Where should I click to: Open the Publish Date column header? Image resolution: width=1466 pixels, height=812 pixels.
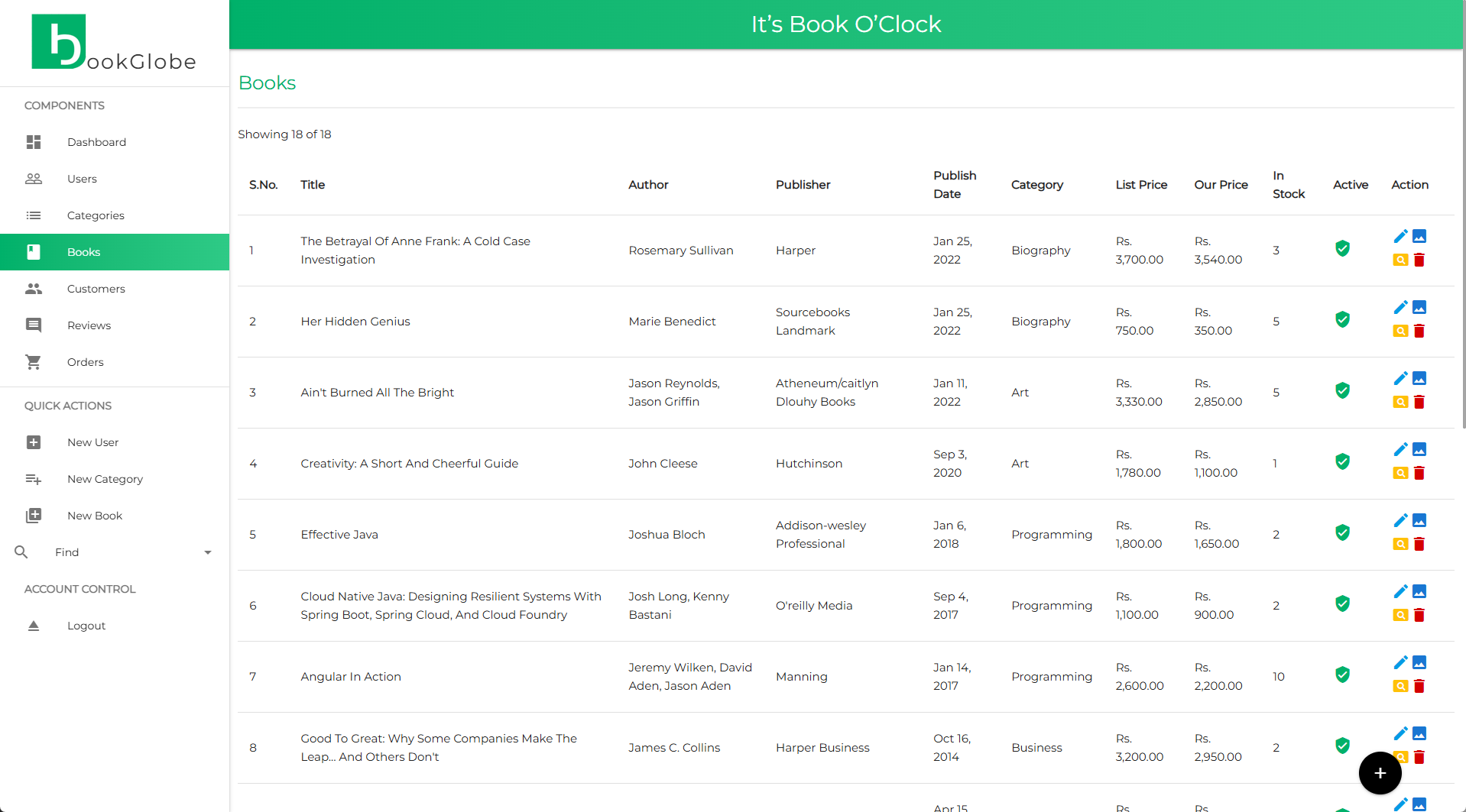tap(954, 184)
